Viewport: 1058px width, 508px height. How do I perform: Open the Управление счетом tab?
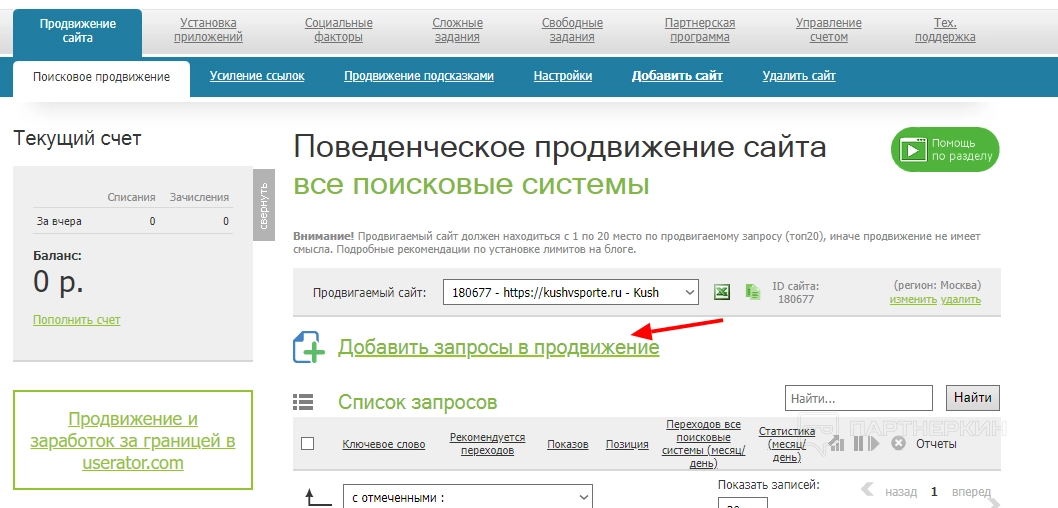[829, 30]
